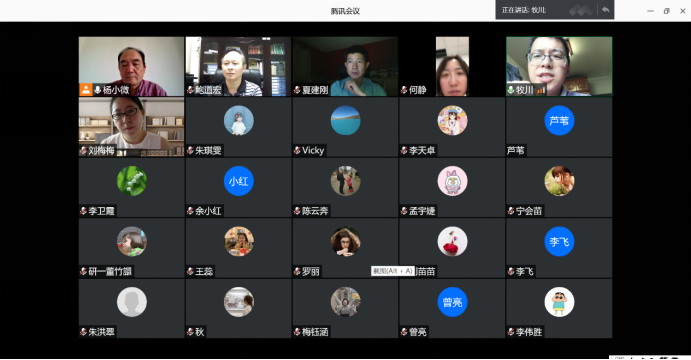
Task: Select 何静's narrow video feed
Action: click(x=452, y=66)
